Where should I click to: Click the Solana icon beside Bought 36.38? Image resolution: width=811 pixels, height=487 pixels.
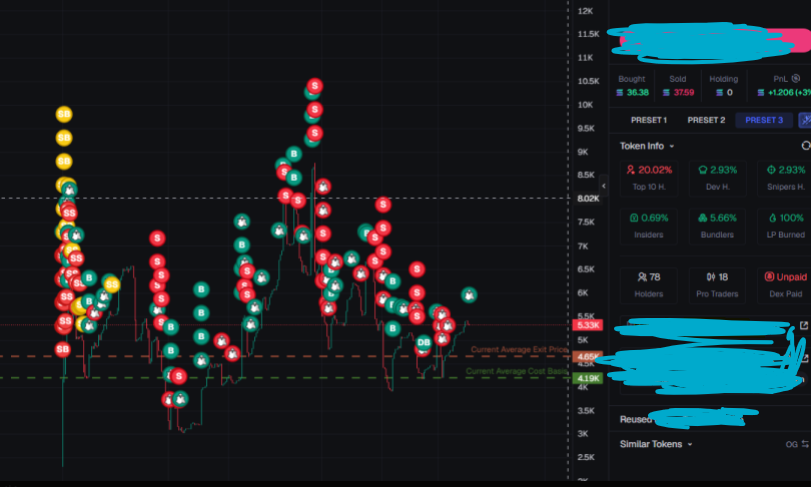click(620, 93)
